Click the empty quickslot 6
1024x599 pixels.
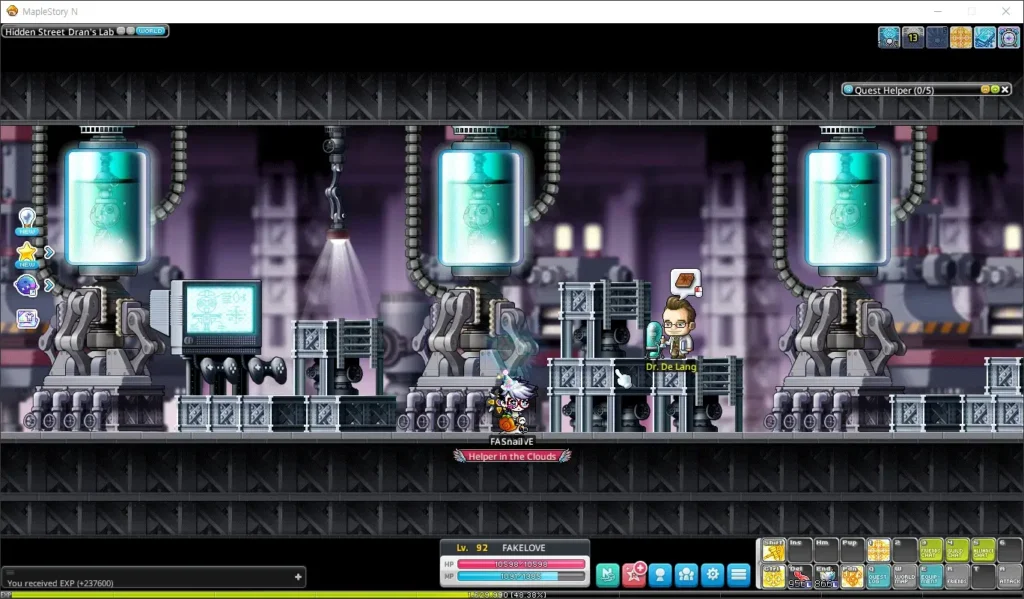(x=1010, y=550)
